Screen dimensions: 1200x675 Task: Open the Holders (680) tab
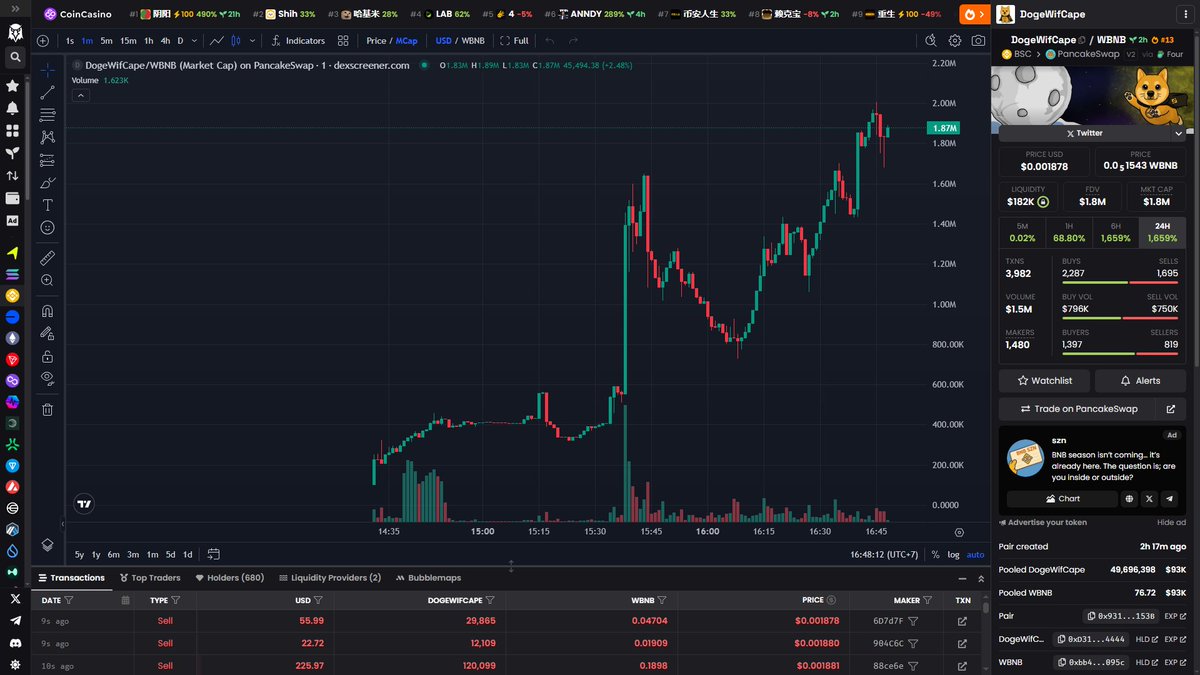230,578
